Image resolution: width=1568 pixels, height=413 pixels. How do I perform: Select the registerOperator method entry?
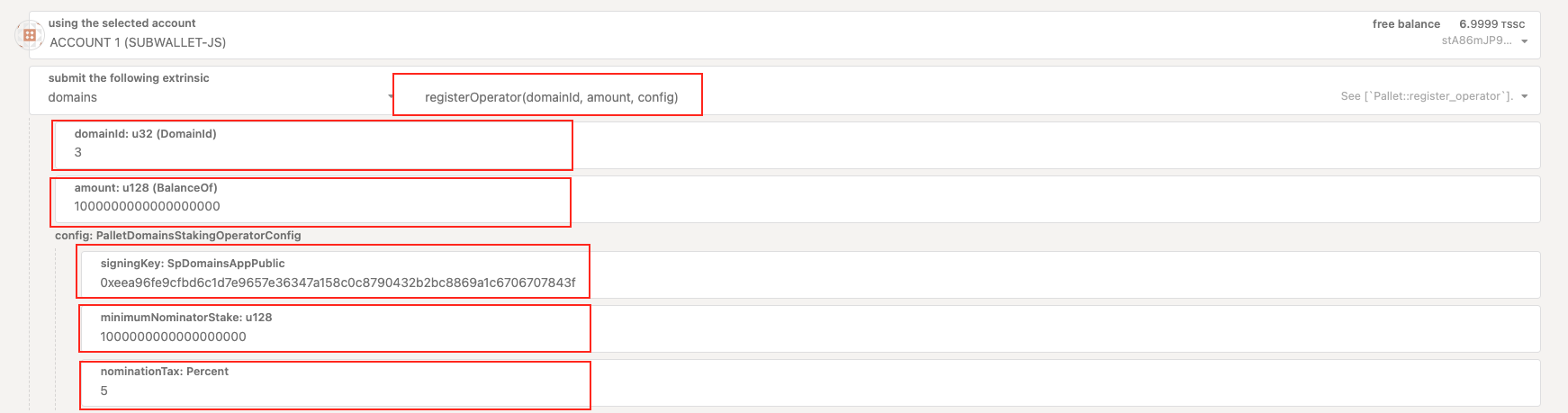click(551, 97)
